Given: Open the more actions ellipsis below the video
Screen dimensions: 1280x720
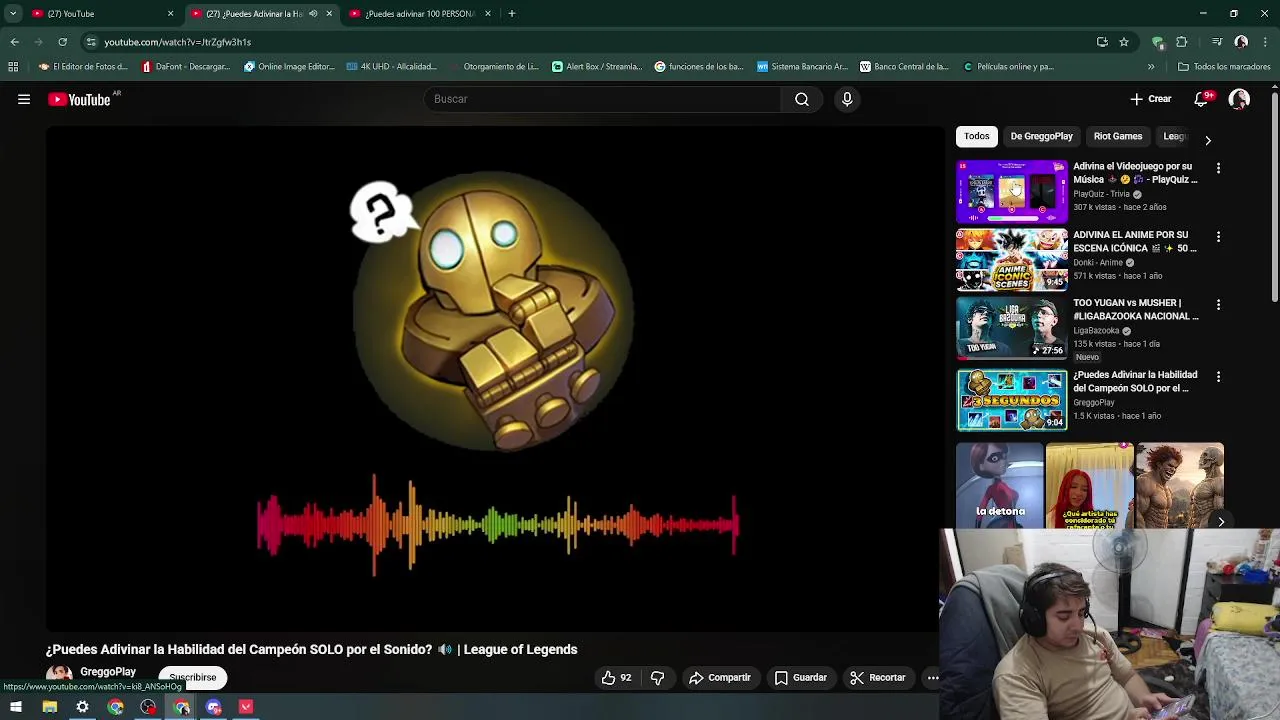Looking at the screenshot, I should pos(933,678).
